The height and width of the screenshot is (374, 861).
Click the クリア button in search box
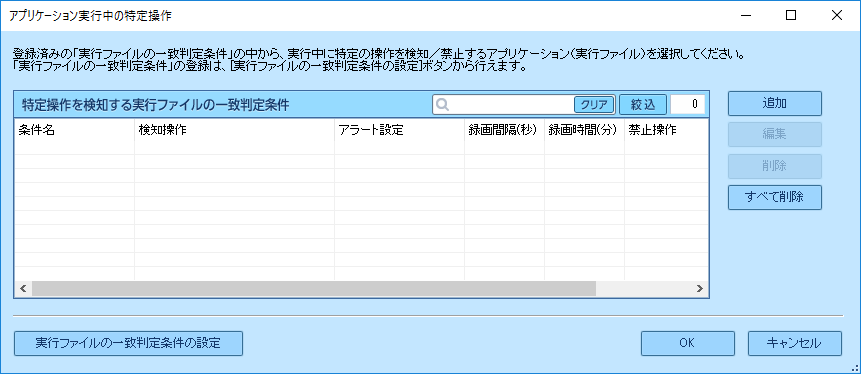[x=594, y=104]
